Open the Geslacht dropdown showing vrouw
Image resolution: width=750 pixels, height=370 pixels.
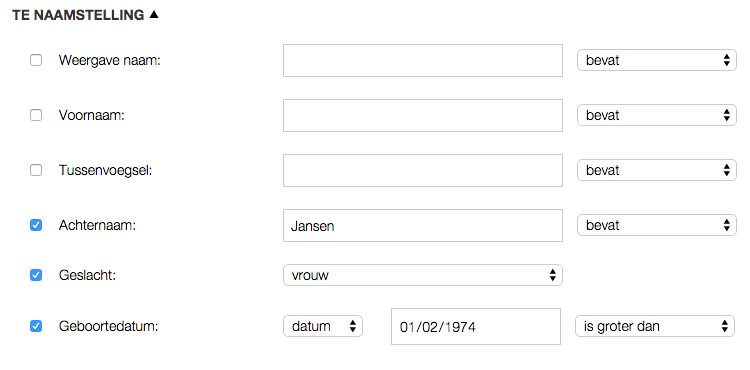pyautogui.click(x=423, y=275)
